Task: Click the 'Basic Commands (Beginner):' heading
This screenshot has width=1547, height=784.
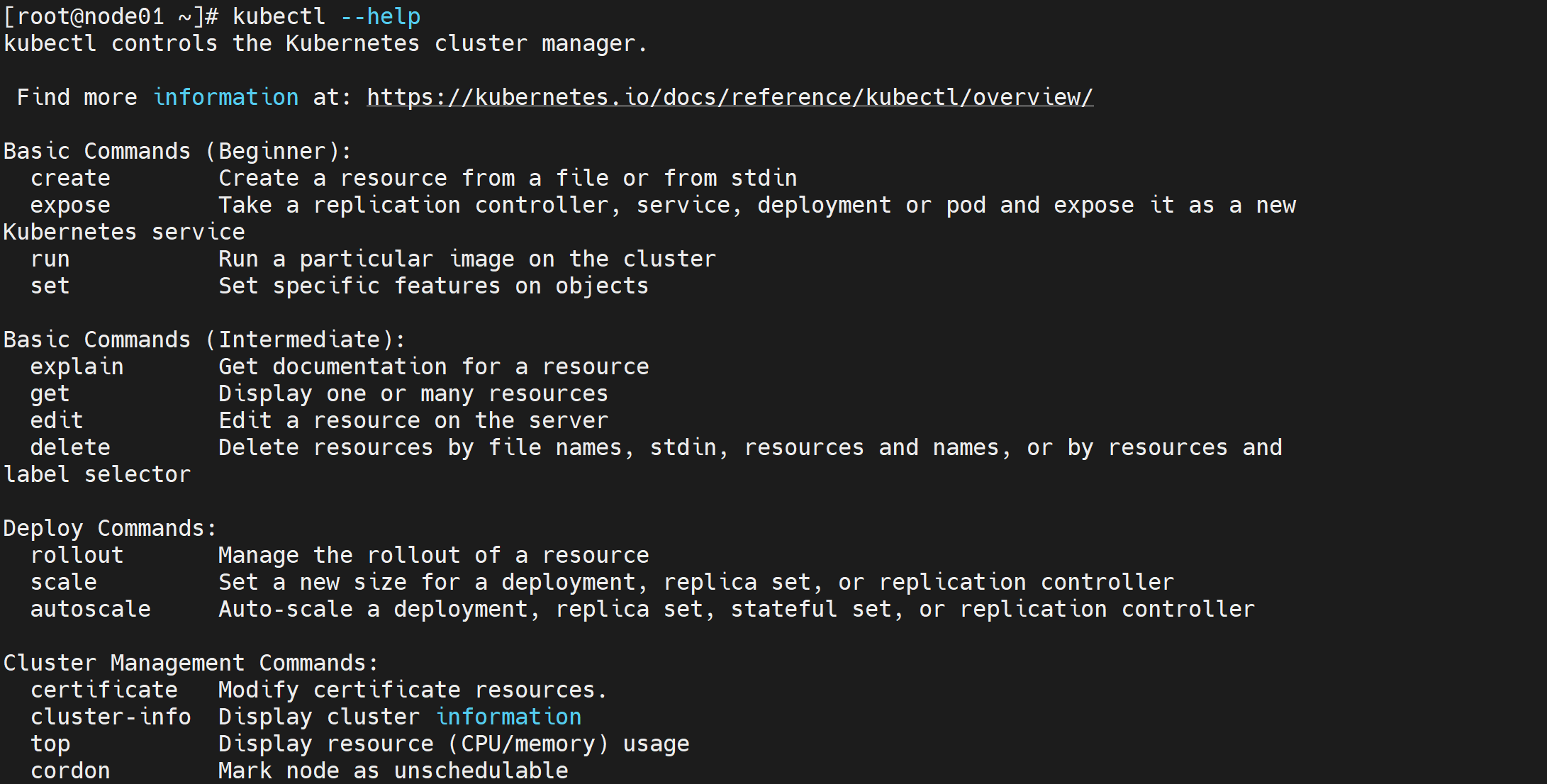Action: tap(177, 151)
